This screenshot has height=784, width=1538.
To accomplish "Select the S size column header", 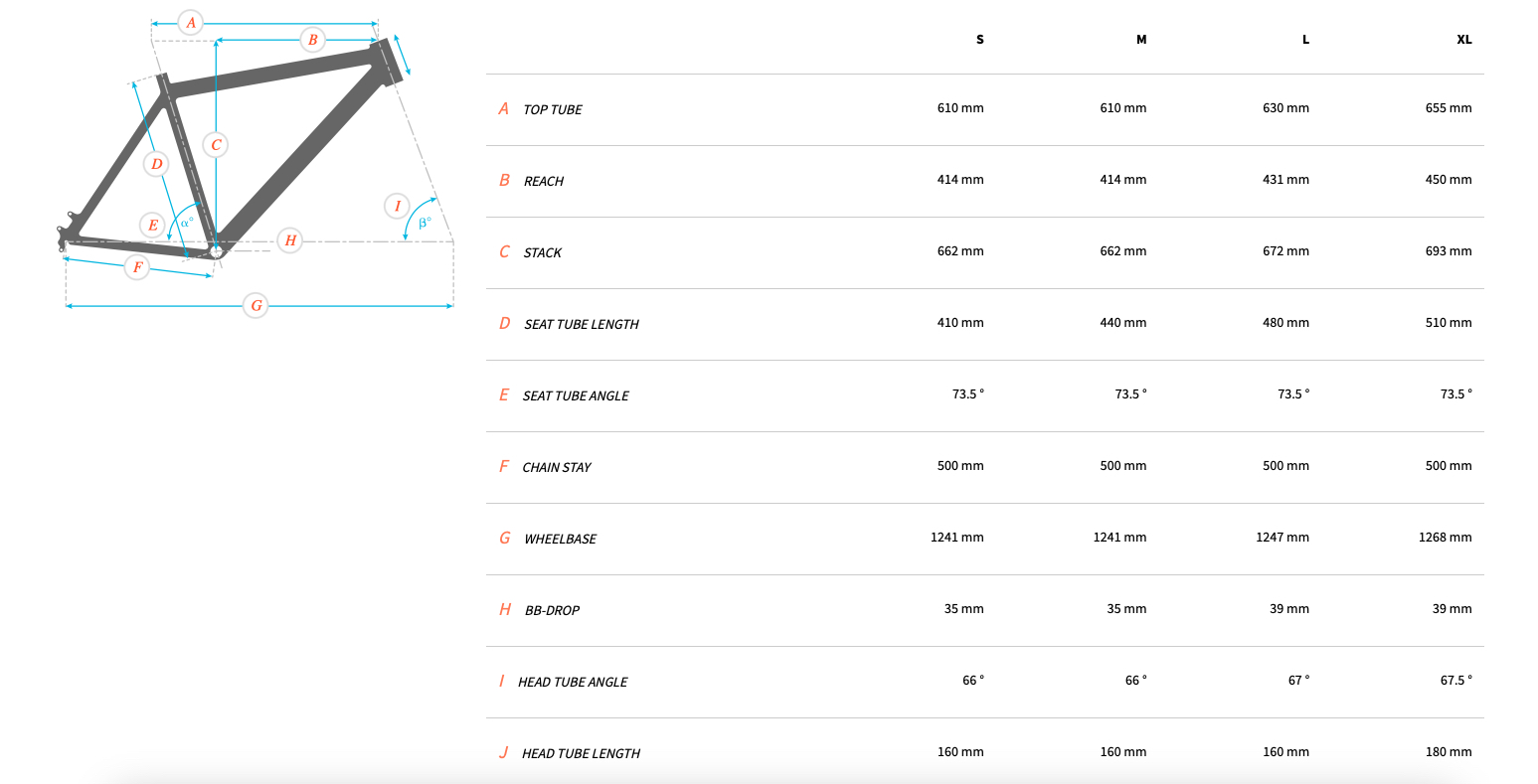I will (979, 40).
